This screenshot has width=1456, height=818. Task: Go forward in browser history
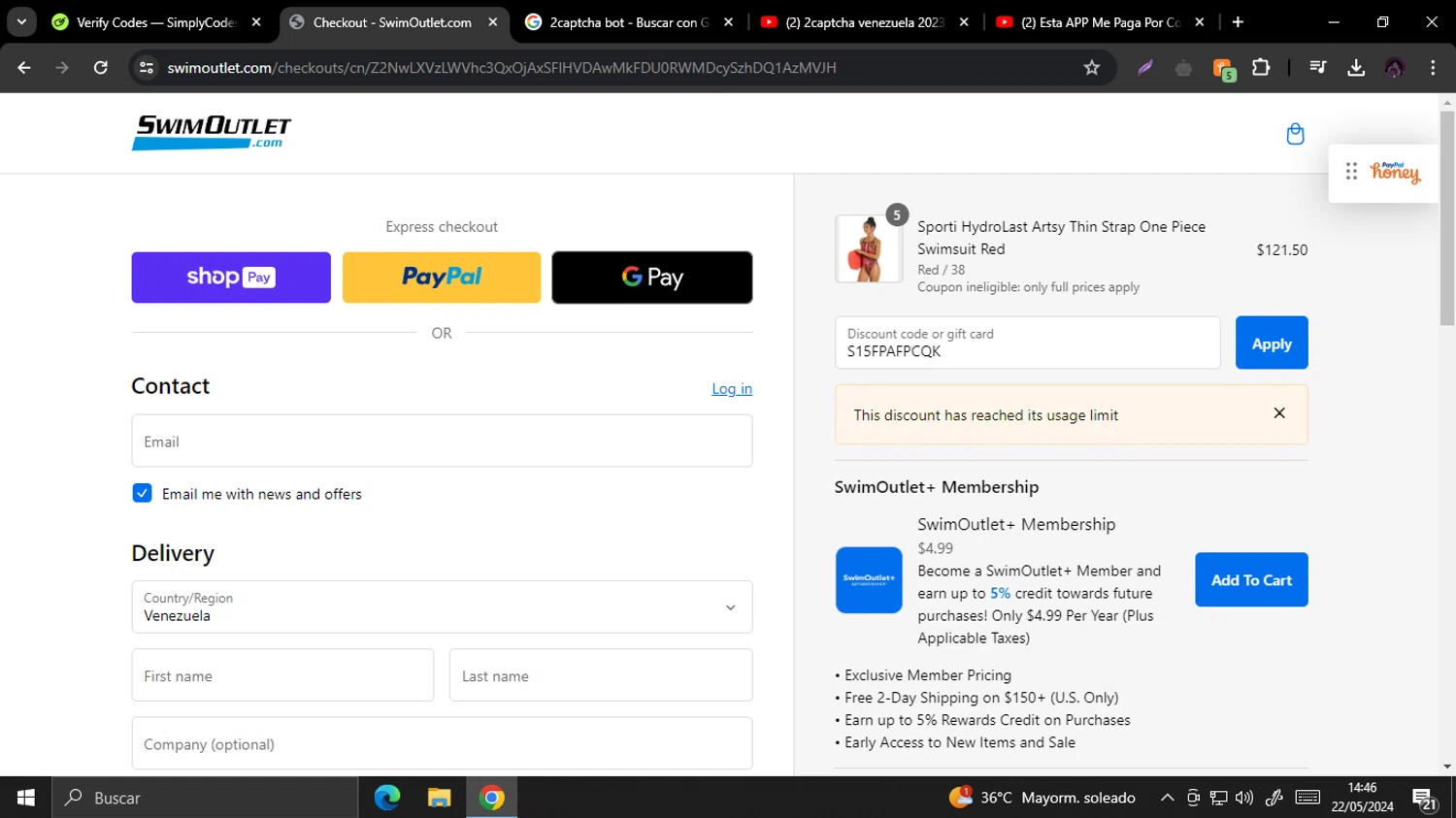pyautogui.click(x=62, y=67)
